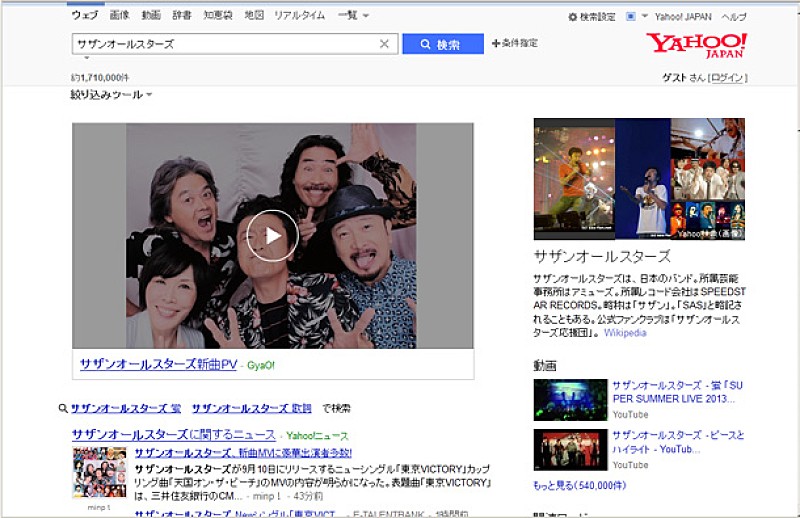Switch to the 動画 video tab
This screenshot has width=800, height=518.
pyautogui.click(x=150, y=16)
